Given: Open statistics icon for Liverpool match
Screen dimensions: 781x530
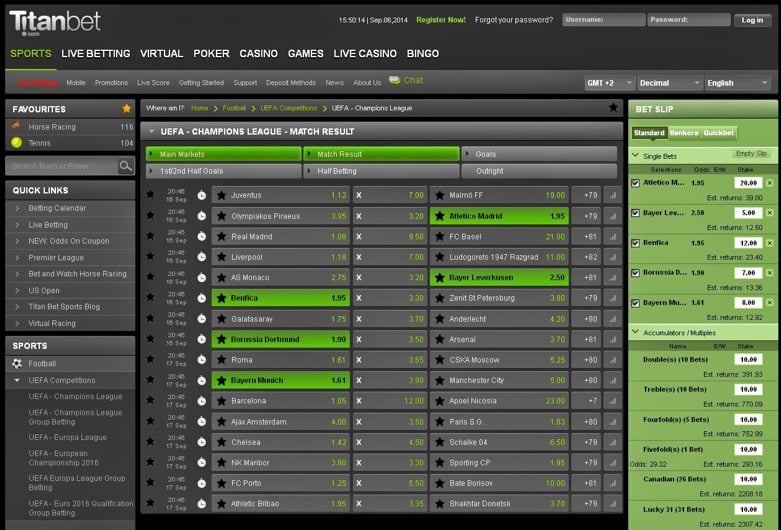Looking at the screenshot, I should pos(612,257).
